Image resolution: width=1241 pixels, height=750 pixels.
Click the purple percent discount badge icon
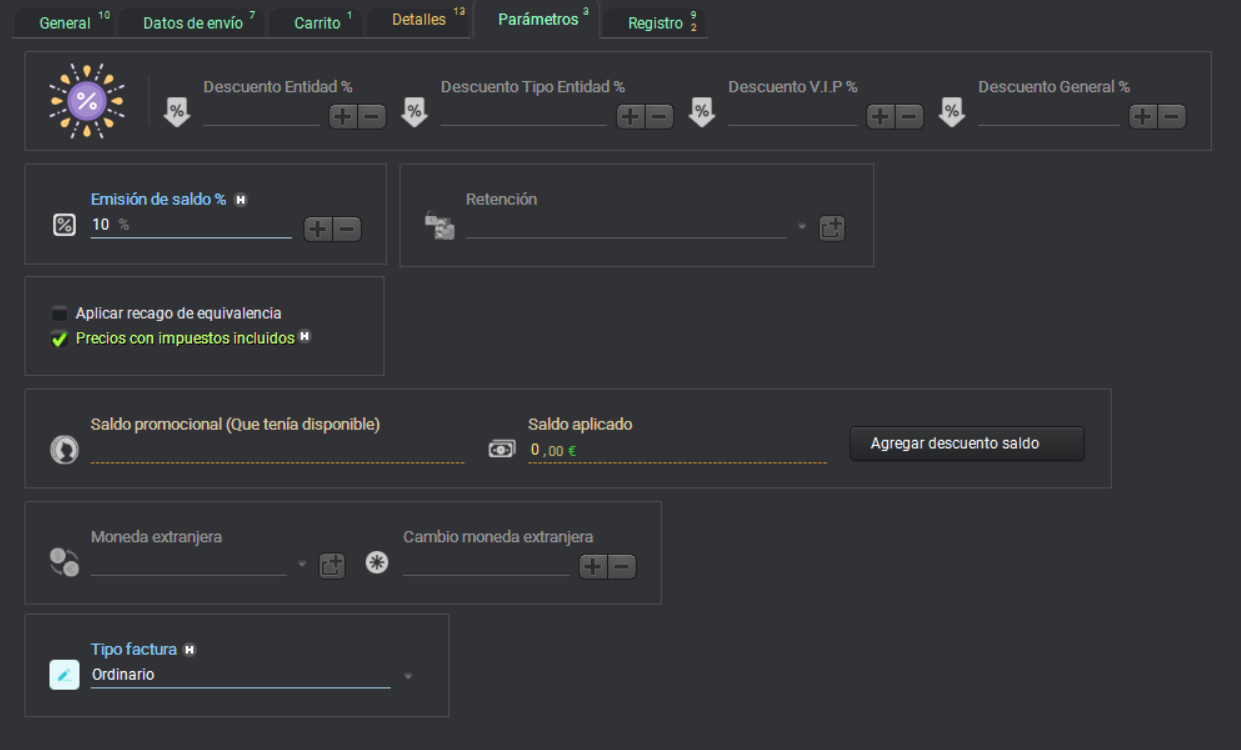coord(87,101)
